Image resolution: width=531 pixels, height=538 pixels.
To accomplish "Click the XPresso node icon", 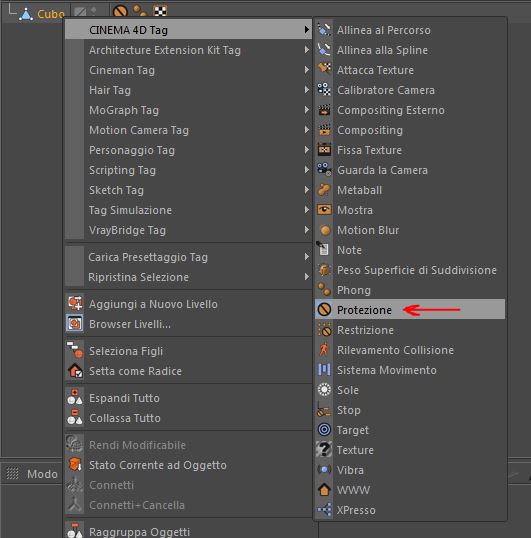I will click(324, 510).
